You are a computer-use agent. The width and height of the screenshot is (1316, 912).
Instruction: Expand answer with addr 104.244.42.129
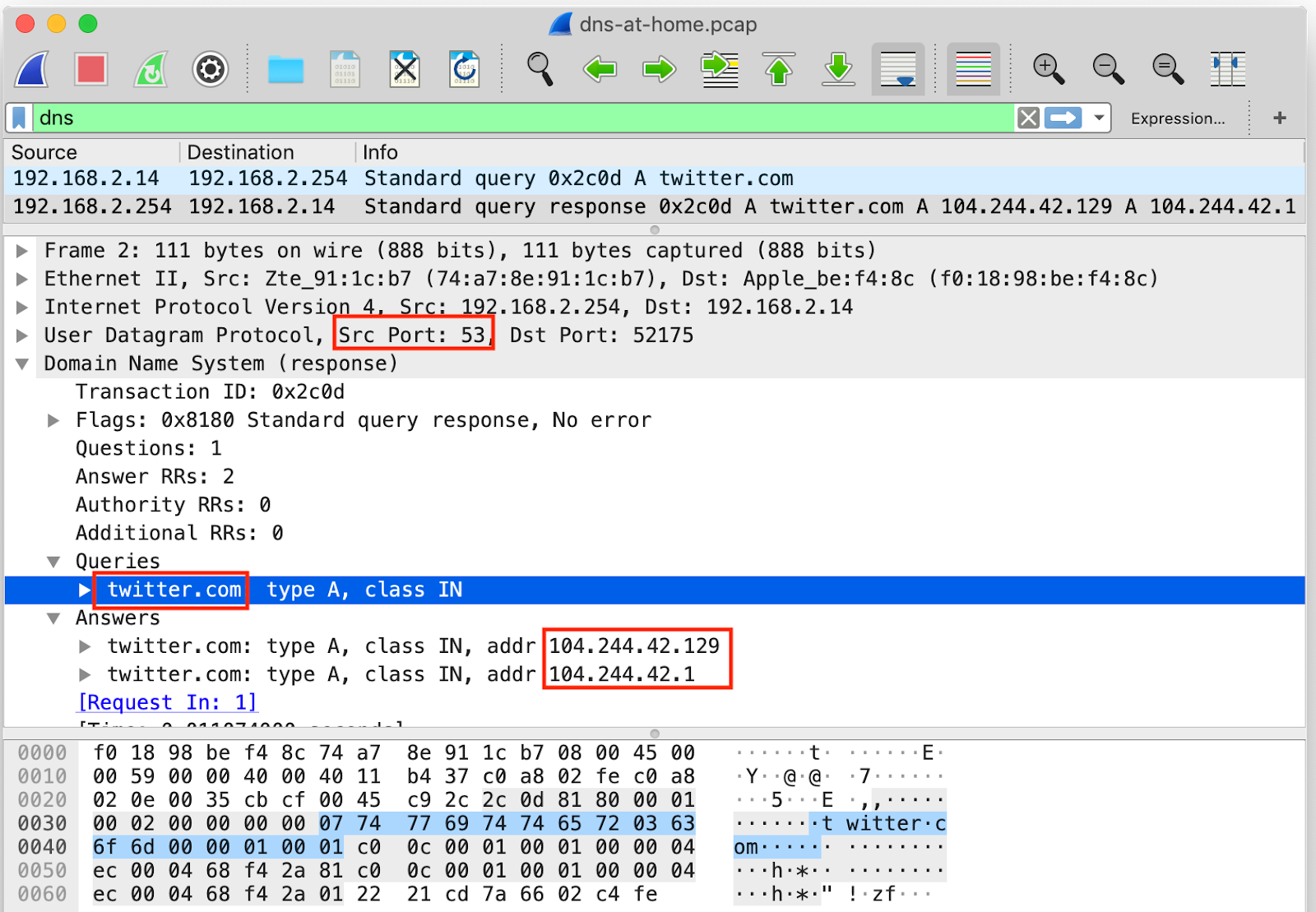(x=85, y=646)
